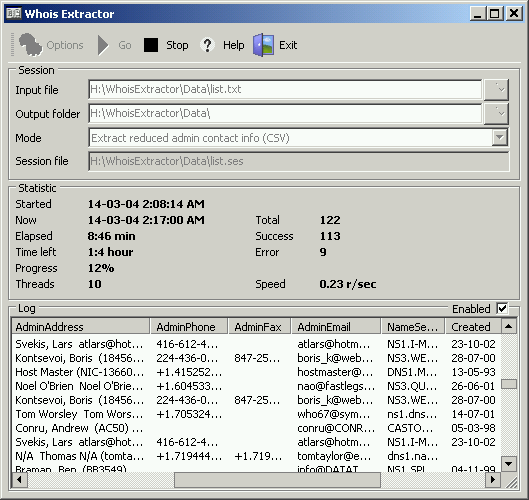Click email cell conru@CONR...

(336, 428)
